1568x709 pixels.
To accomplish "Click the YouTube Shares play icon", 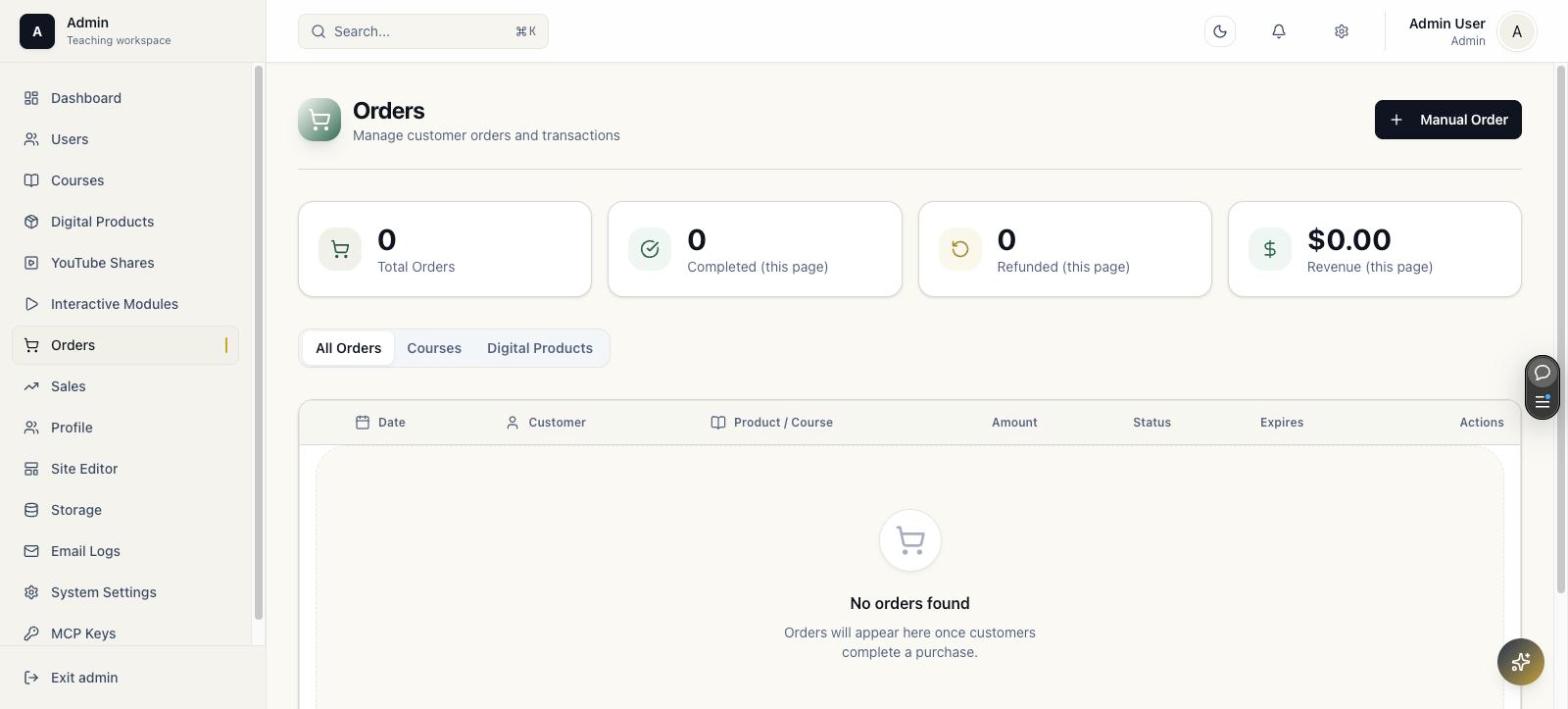I will click(31, 262).
